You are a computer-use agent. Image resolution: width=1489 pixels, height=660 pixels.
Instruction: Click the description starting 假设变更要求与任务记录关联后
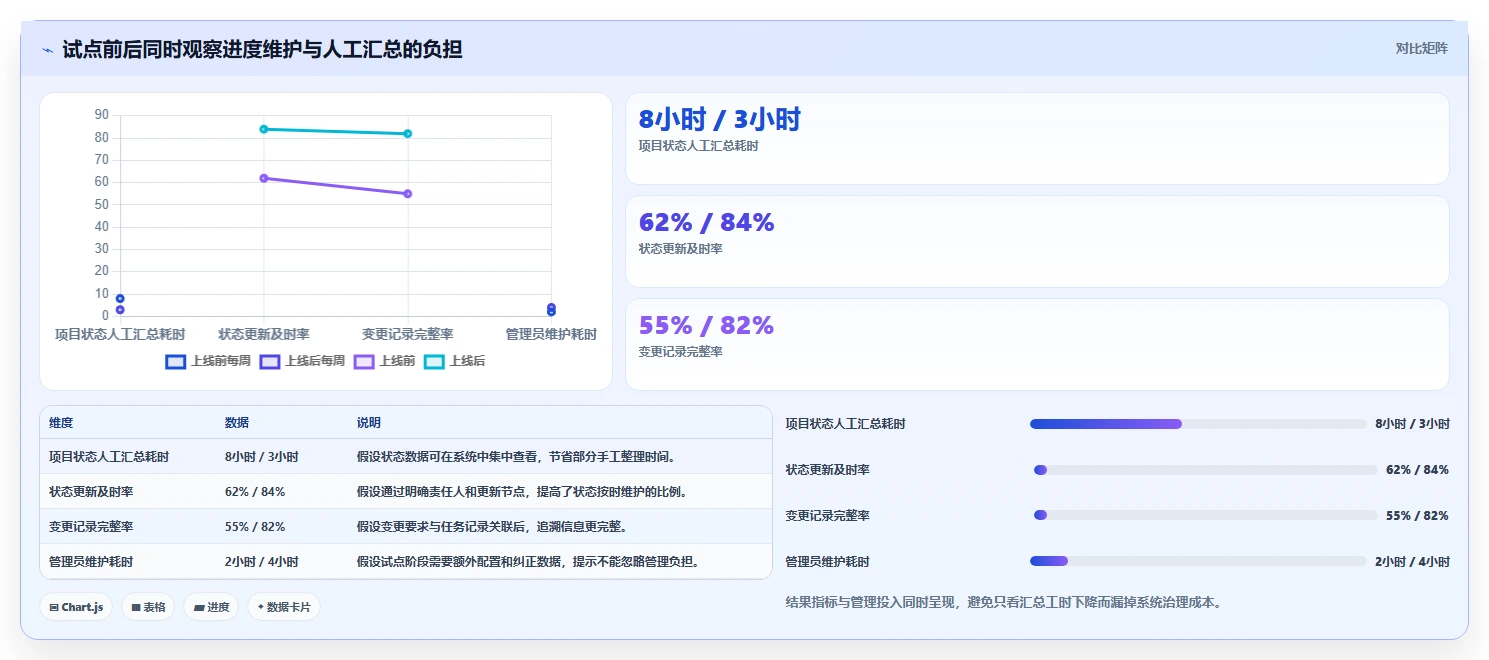493,527
